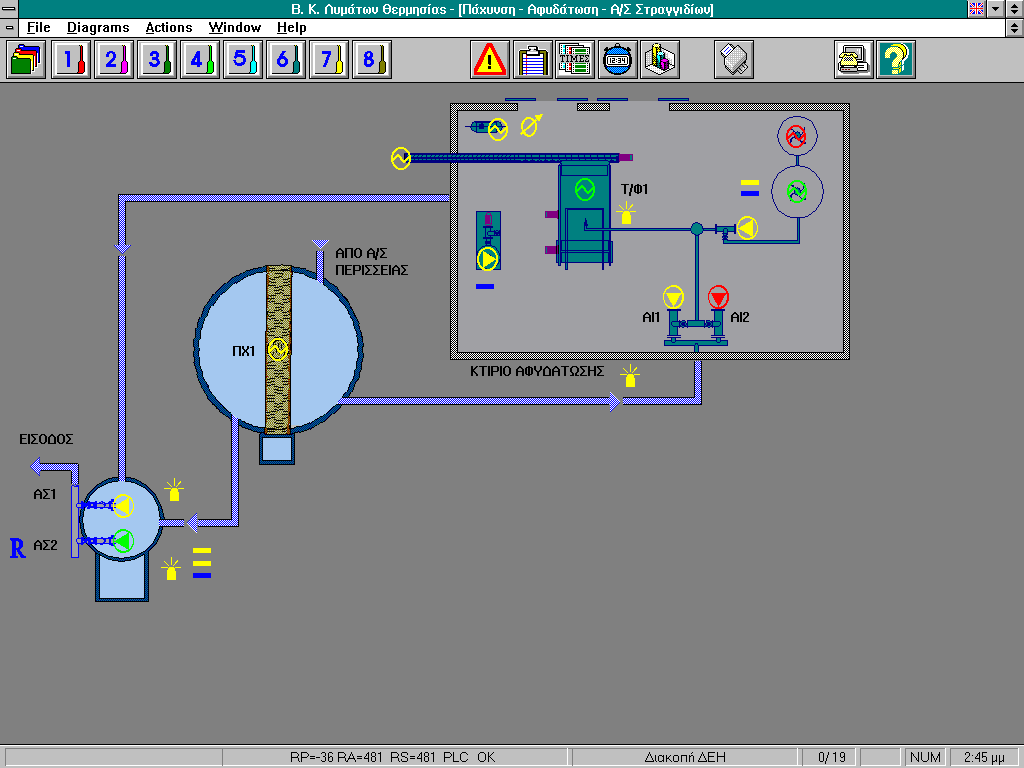1024x768 pixels.
Task: Open the language flag dropdown arrow
Action: pyautogui.click(x=995, y=8)
